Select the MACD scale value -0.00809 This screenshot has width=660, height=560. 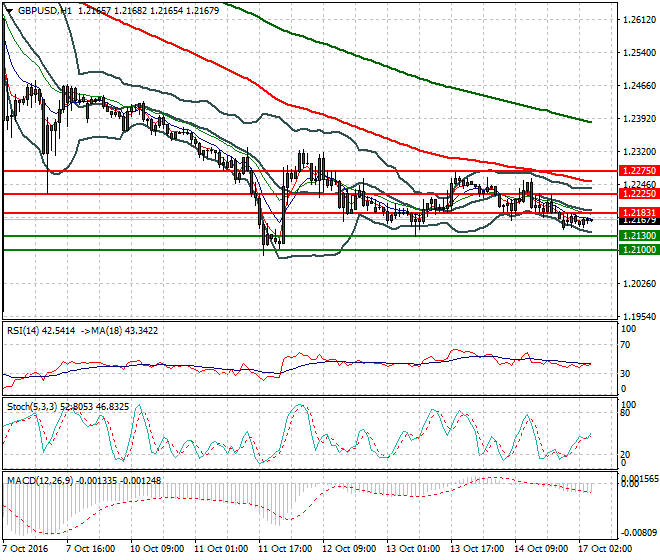(639, 533)
